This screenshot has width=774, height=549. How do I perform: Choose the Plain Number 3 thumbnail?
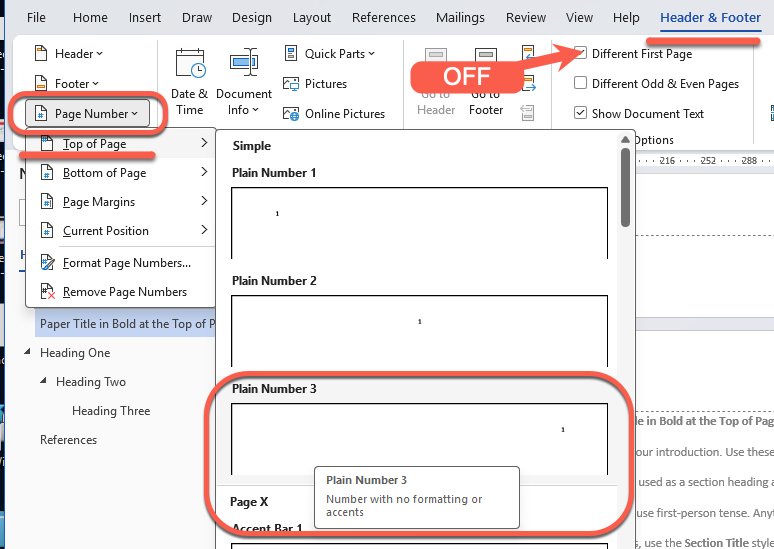click(419, 438)
